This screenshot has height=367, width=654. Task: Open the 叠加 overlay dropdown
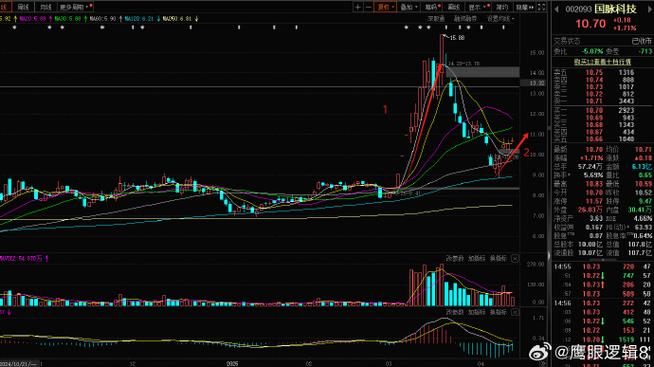click(409, 7)
